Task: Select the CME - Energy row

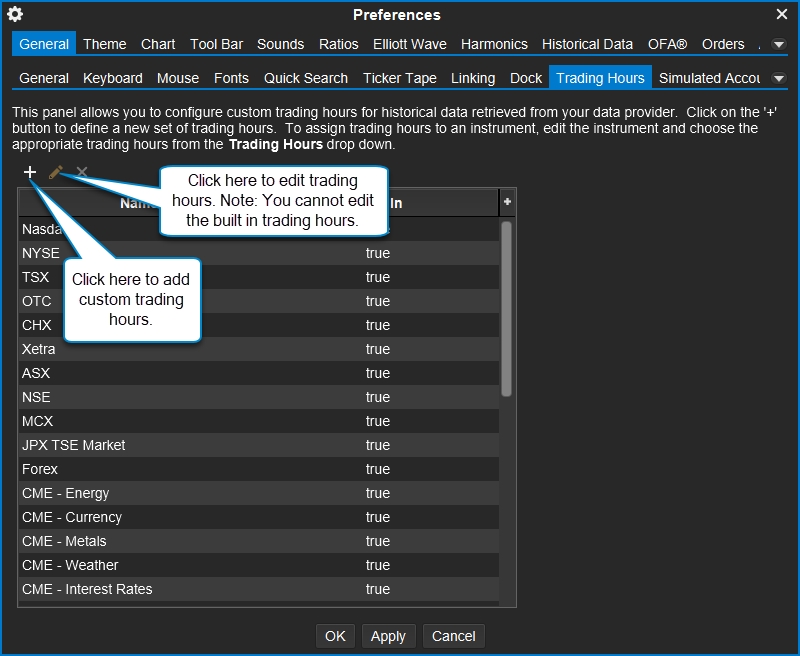Action: pyautogui.click(x=66, y=493)
